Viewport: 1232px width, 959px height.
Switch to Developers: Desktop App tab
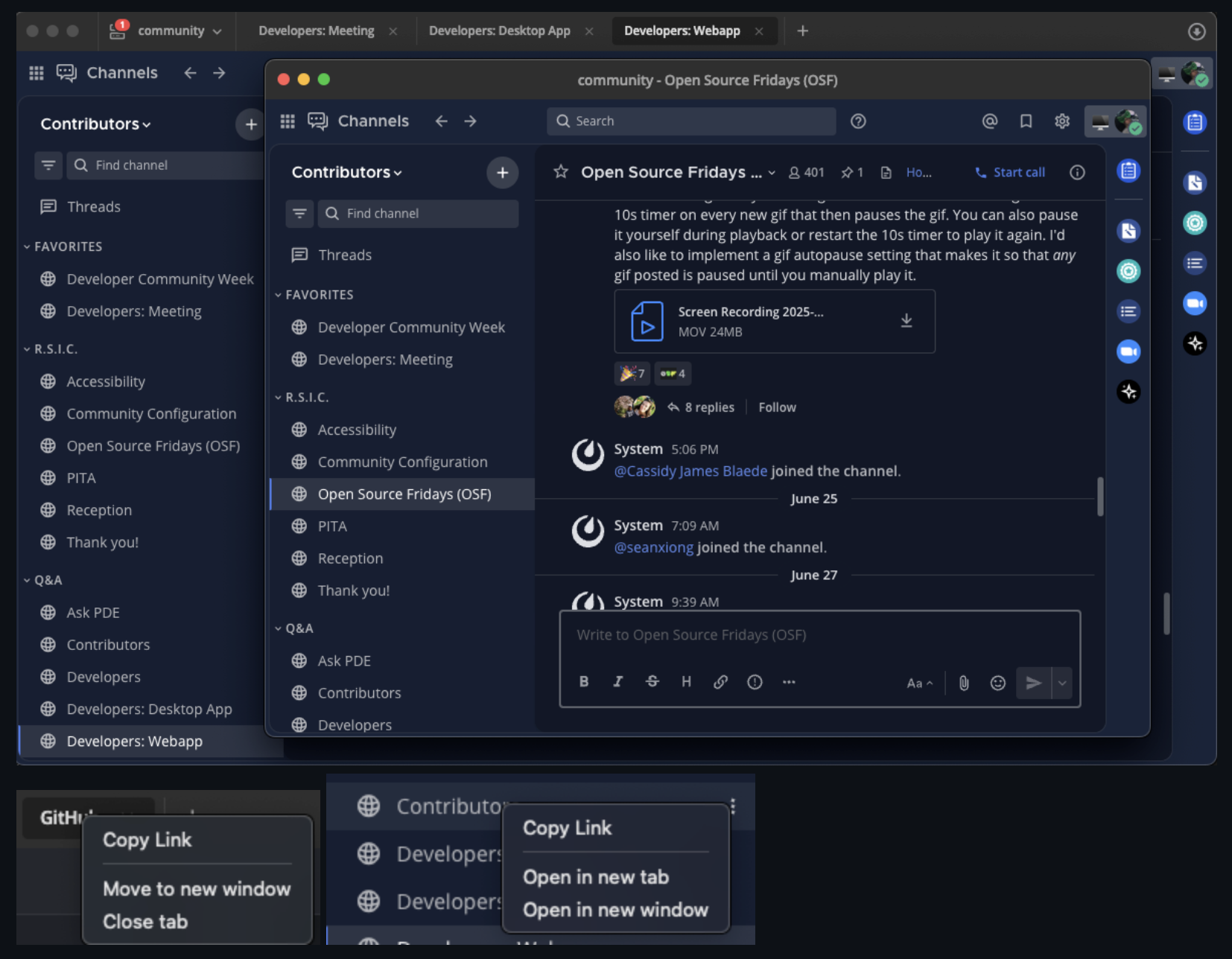[x=499, y=31]
